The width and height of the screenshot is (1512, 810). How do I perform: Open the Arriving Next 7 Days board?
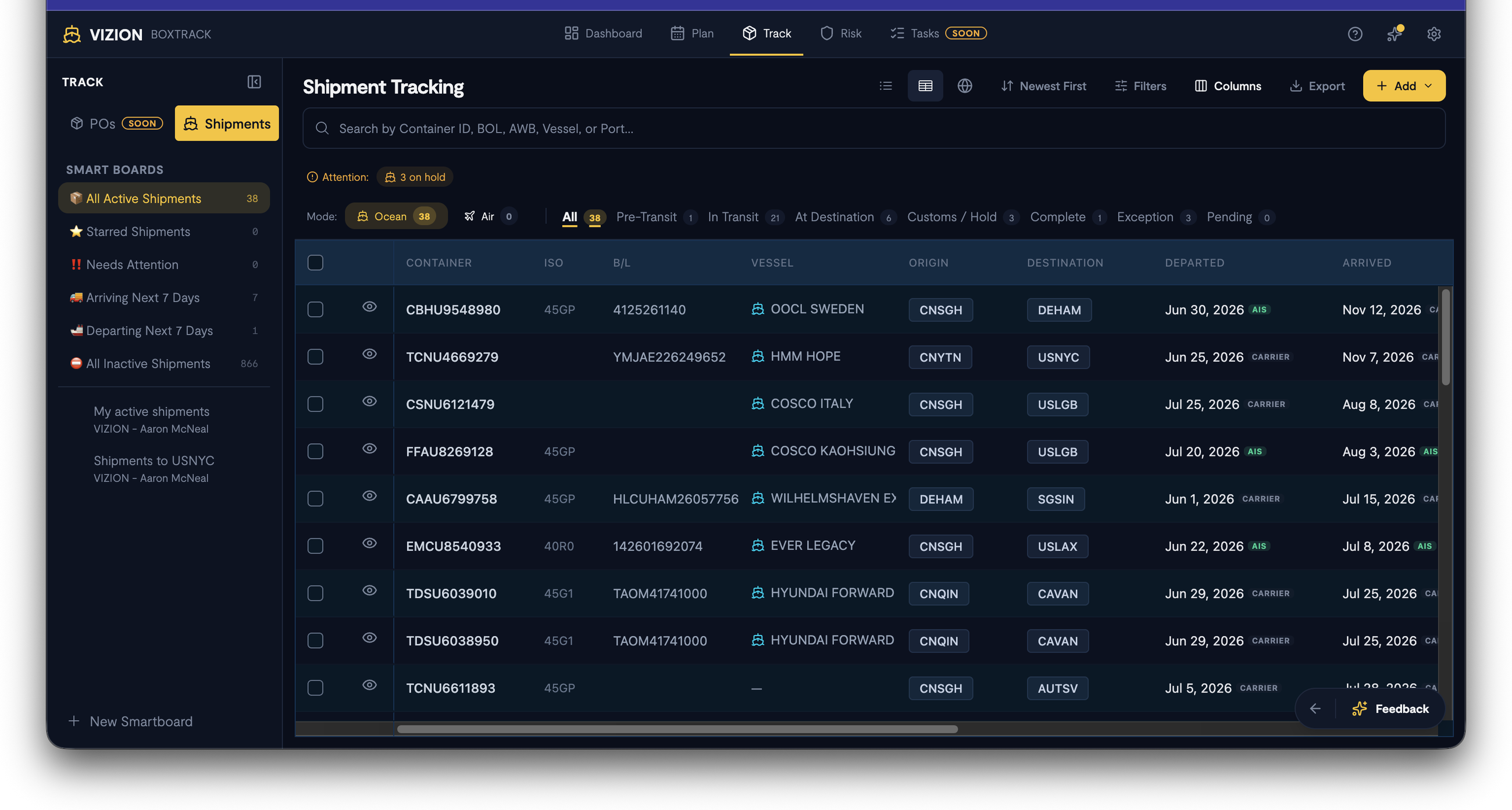click(x=164, y=298)
